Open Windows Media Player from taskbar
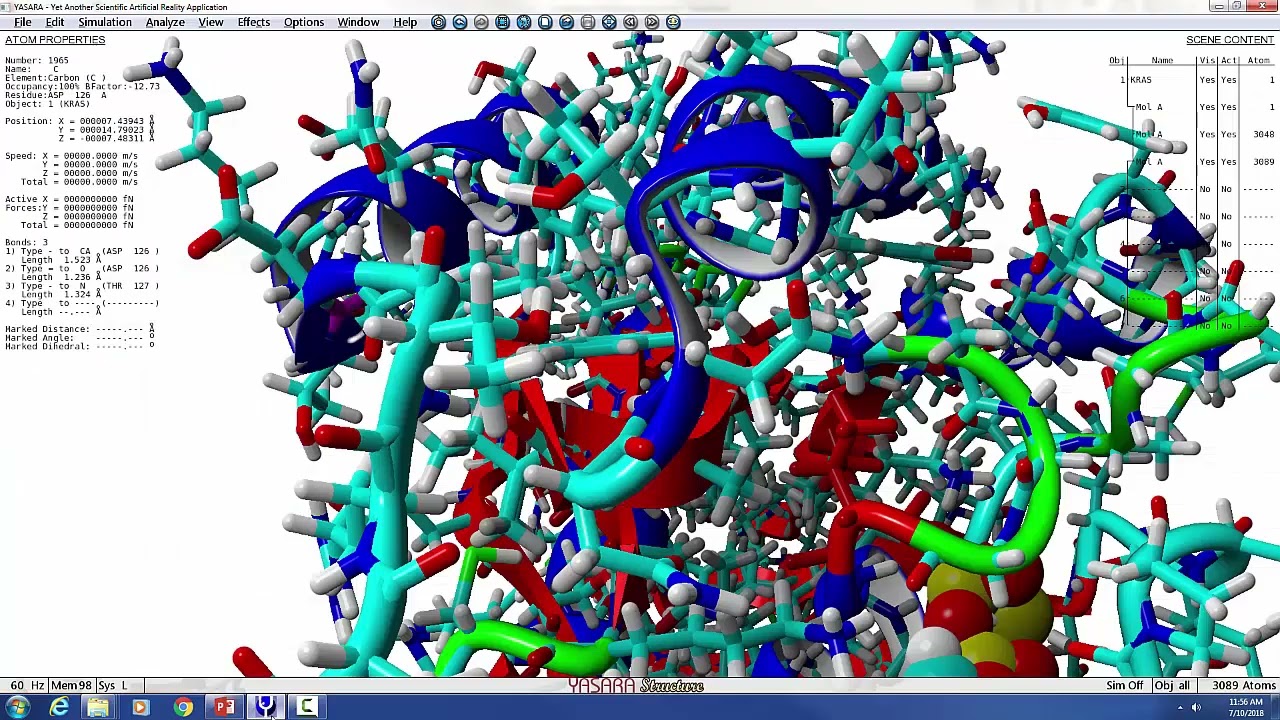 click(140, 708)
